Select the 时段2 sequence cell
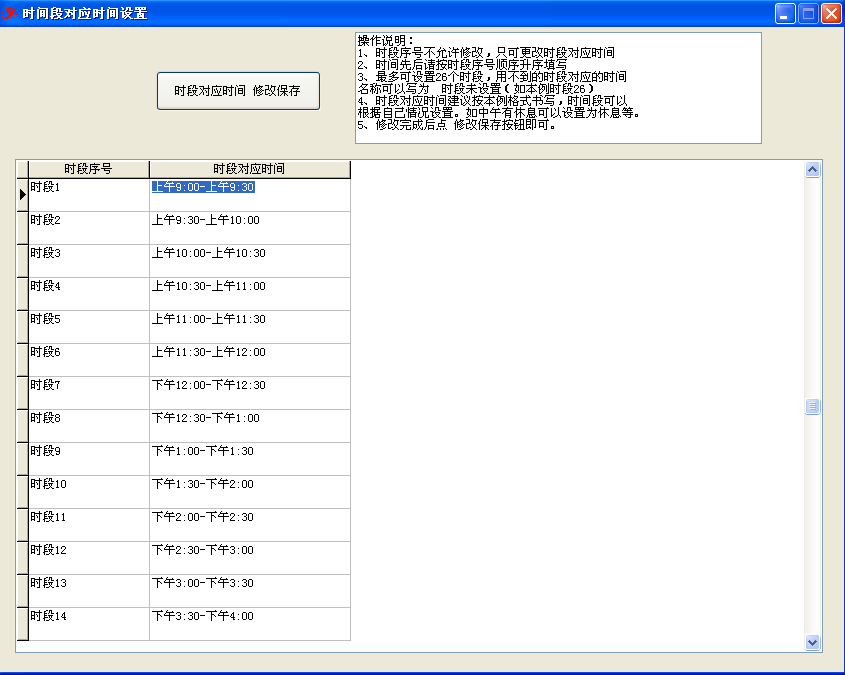This screenshot has height=675, width=845. tap(88, 228)
